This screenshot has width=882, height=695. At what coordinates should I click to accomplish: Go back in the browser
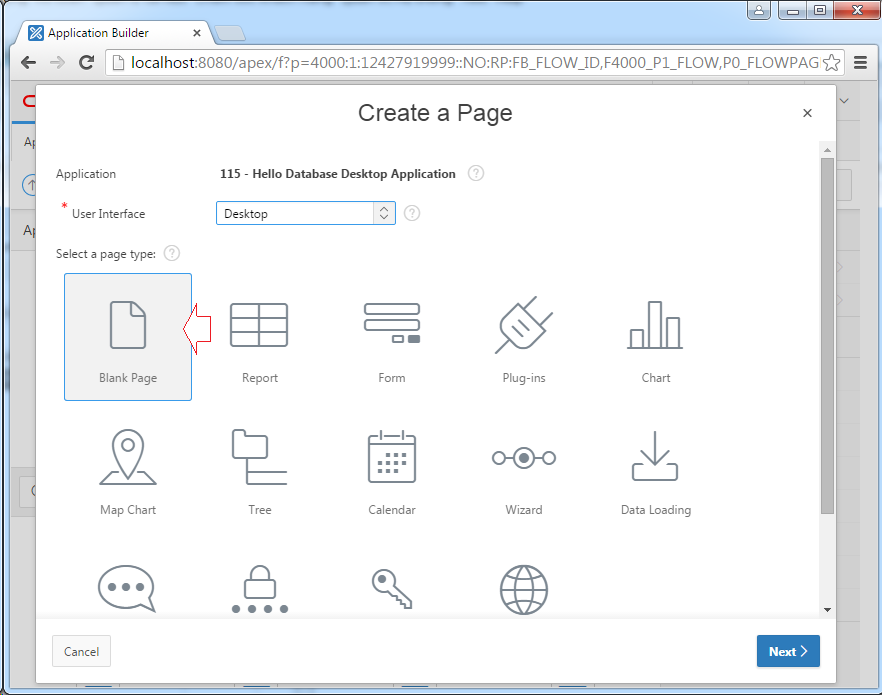coord(28,62)
